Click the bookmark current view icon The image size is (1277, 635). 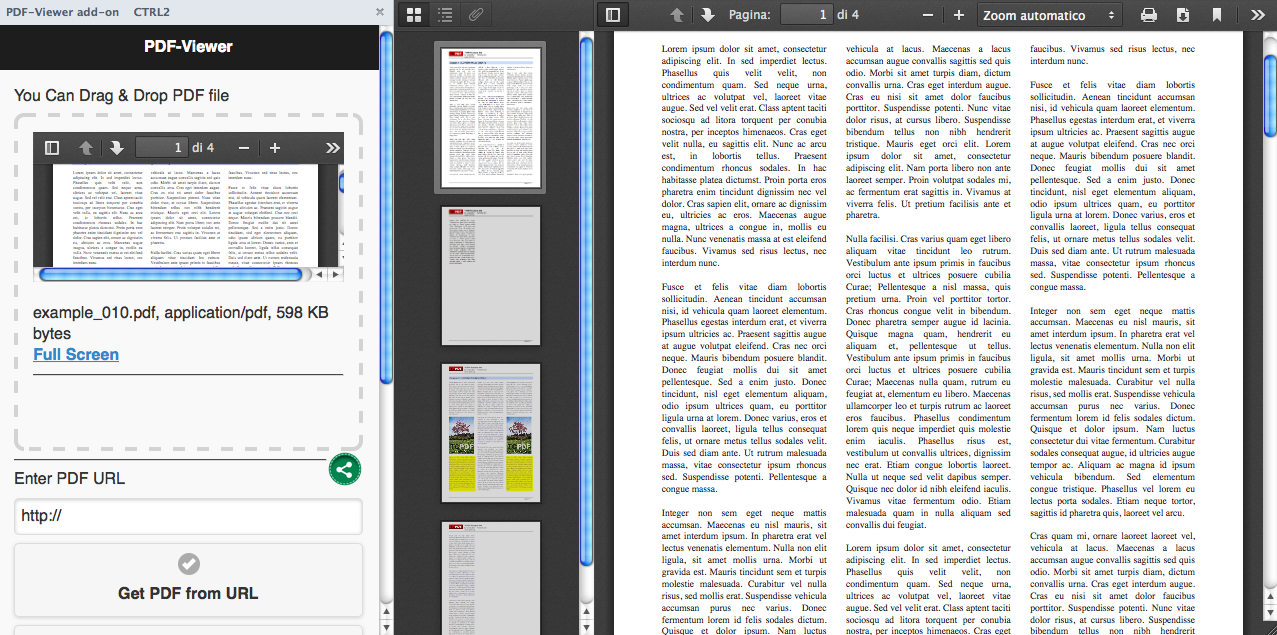[1216, 15]
